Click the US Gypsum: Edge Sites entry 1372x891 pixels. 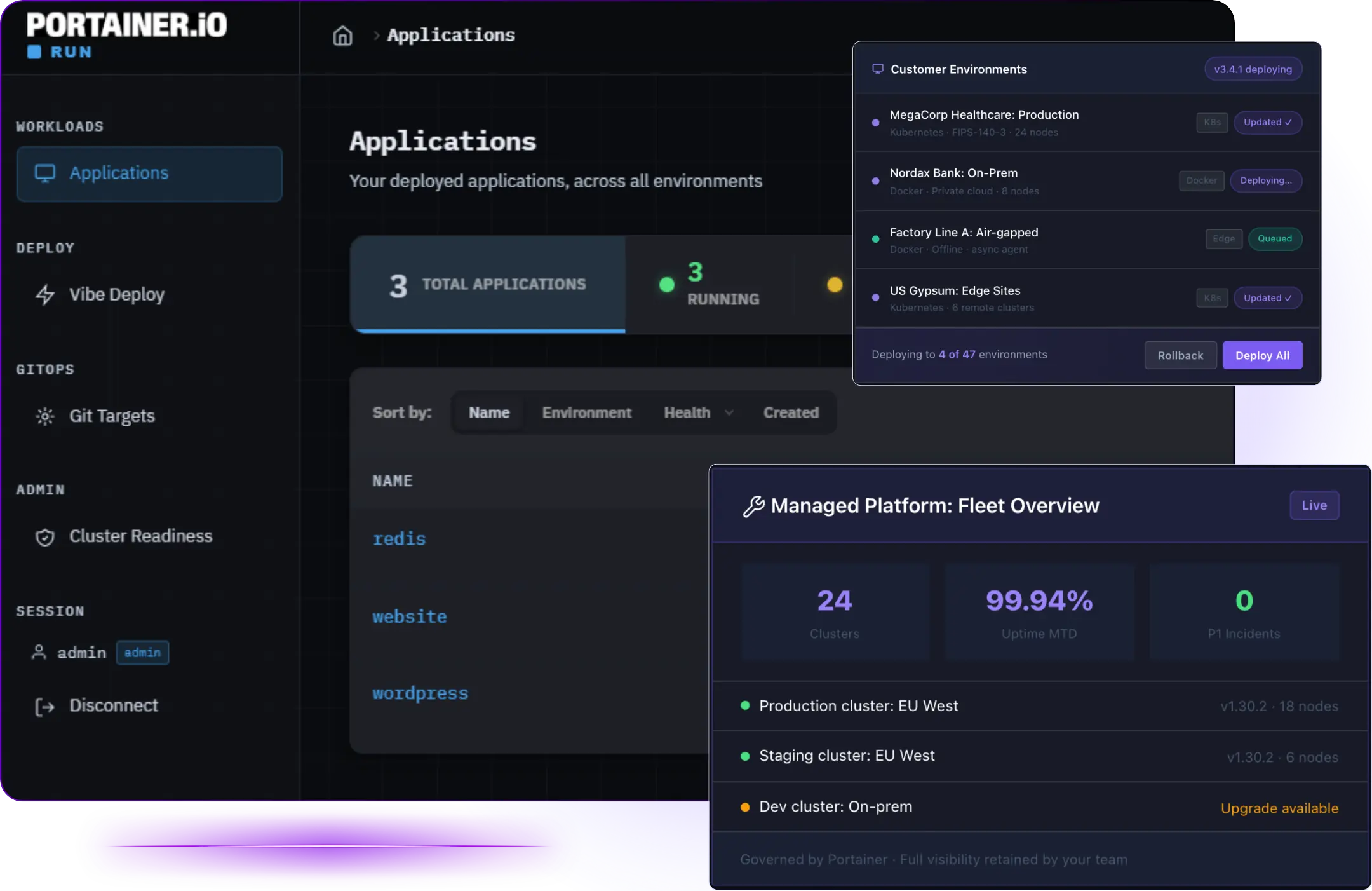pos(1087,298)
